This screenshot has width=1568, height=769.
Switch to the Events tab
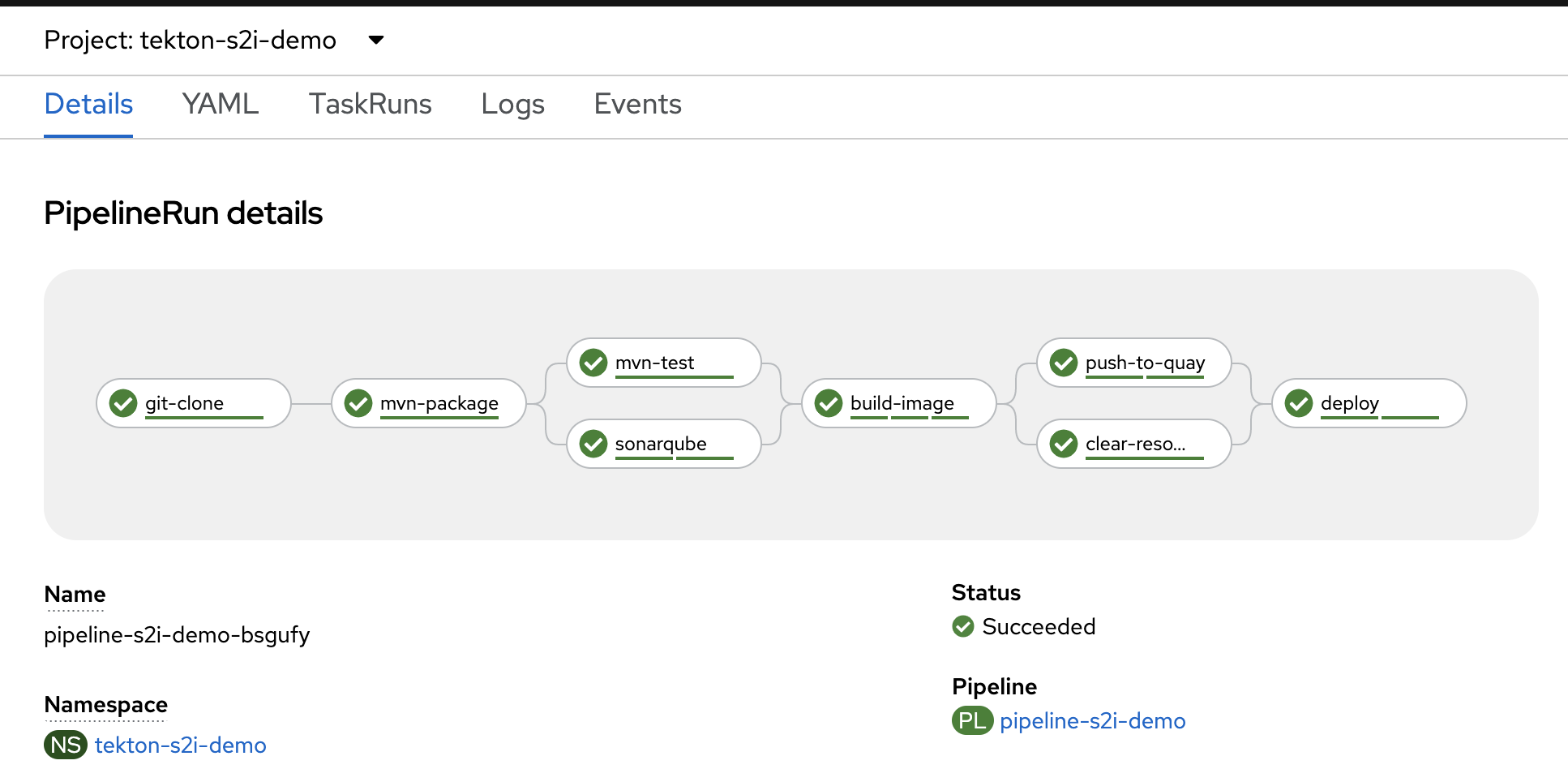click(x=637, y=104)
